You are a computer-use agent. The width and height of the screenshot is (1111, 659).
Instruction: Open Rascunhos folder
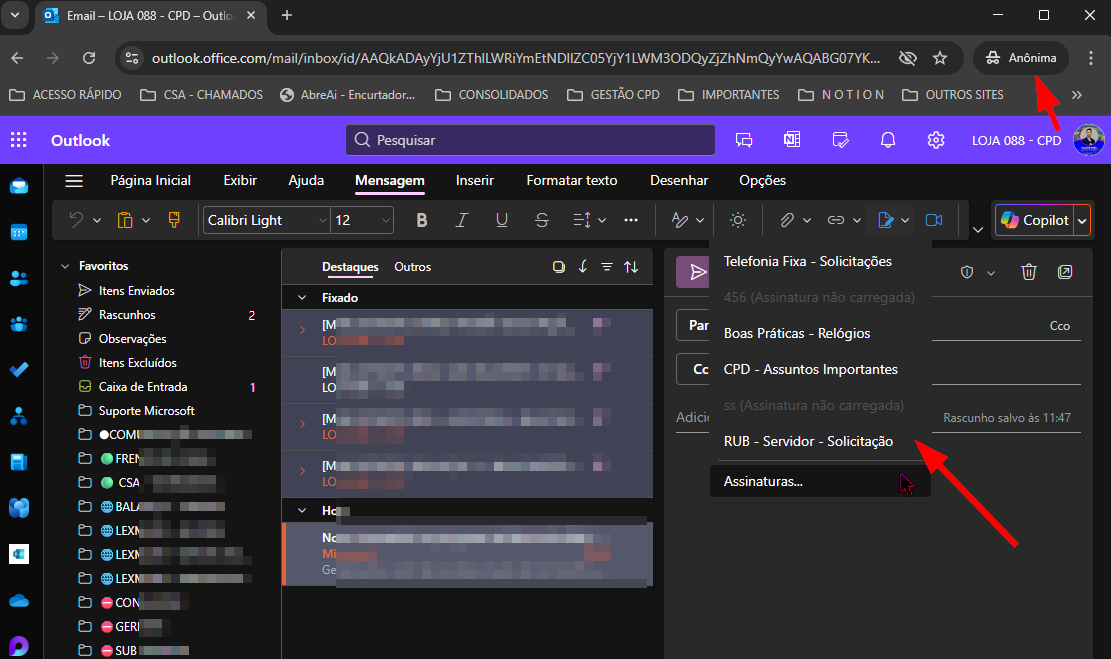127,315
